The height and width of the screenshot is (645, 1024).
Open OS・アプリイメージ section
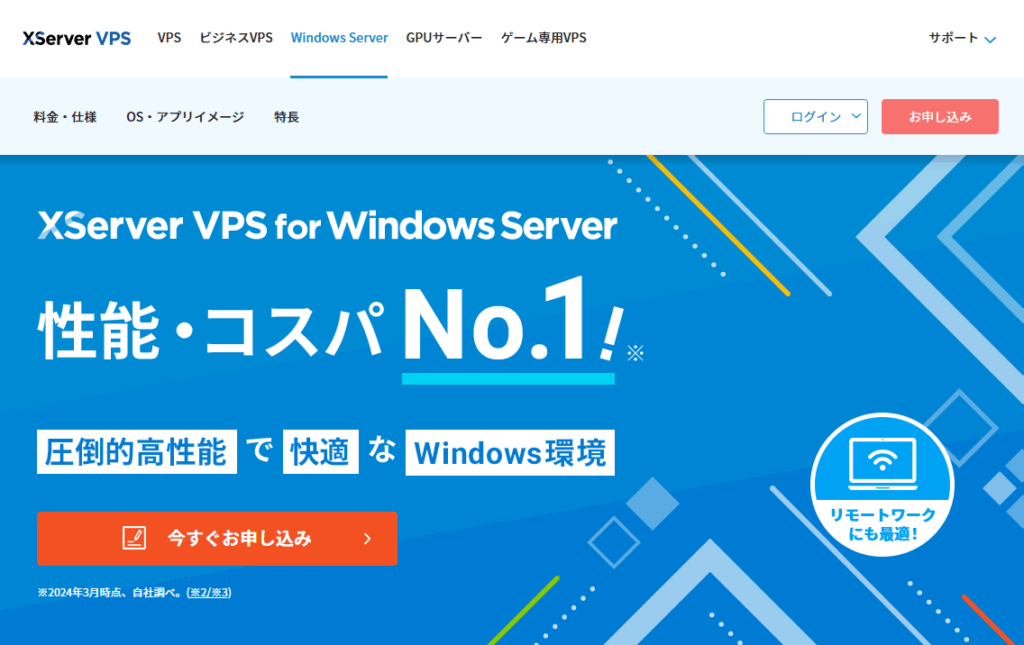pyautogui.click(x=185, y=117)
